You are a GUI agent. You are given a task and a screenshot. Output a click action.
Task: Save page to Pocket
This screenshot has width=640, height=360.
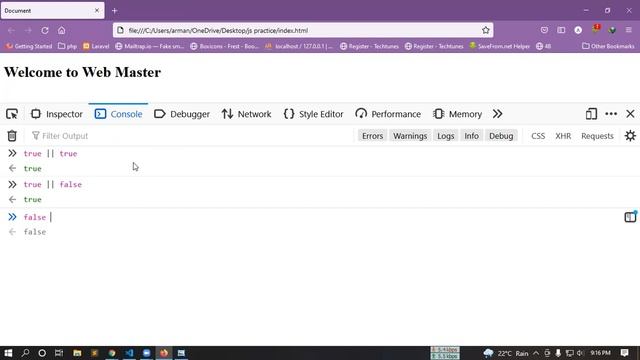pyautogui.click(x=544, y=30)
